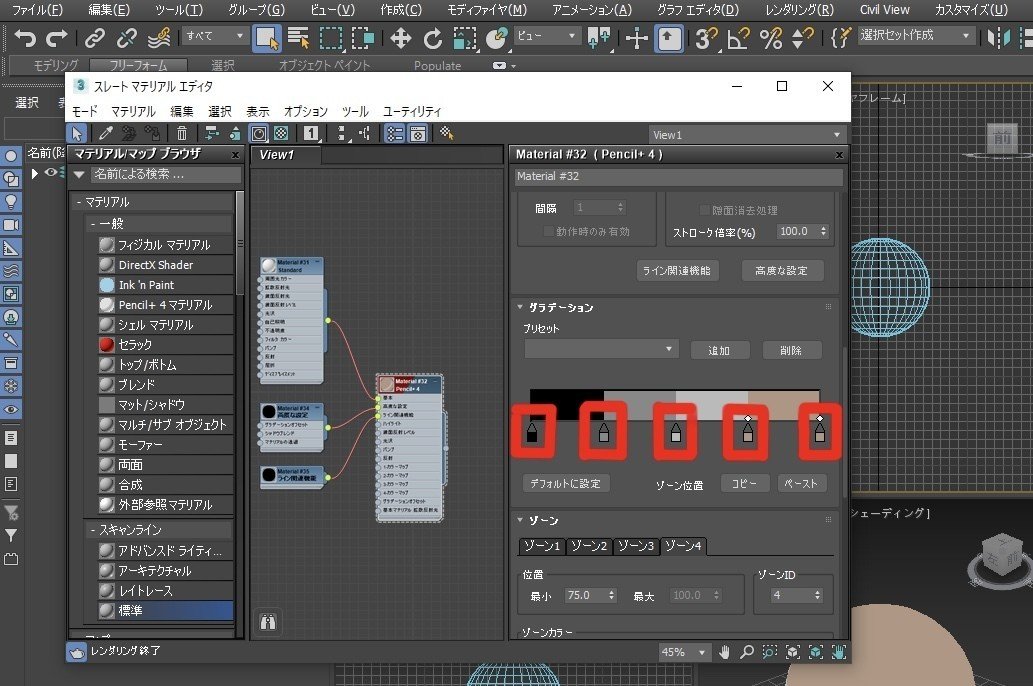1033x686 pixels.
Task: Click the Select and Link chain icon
Action: 94,39
